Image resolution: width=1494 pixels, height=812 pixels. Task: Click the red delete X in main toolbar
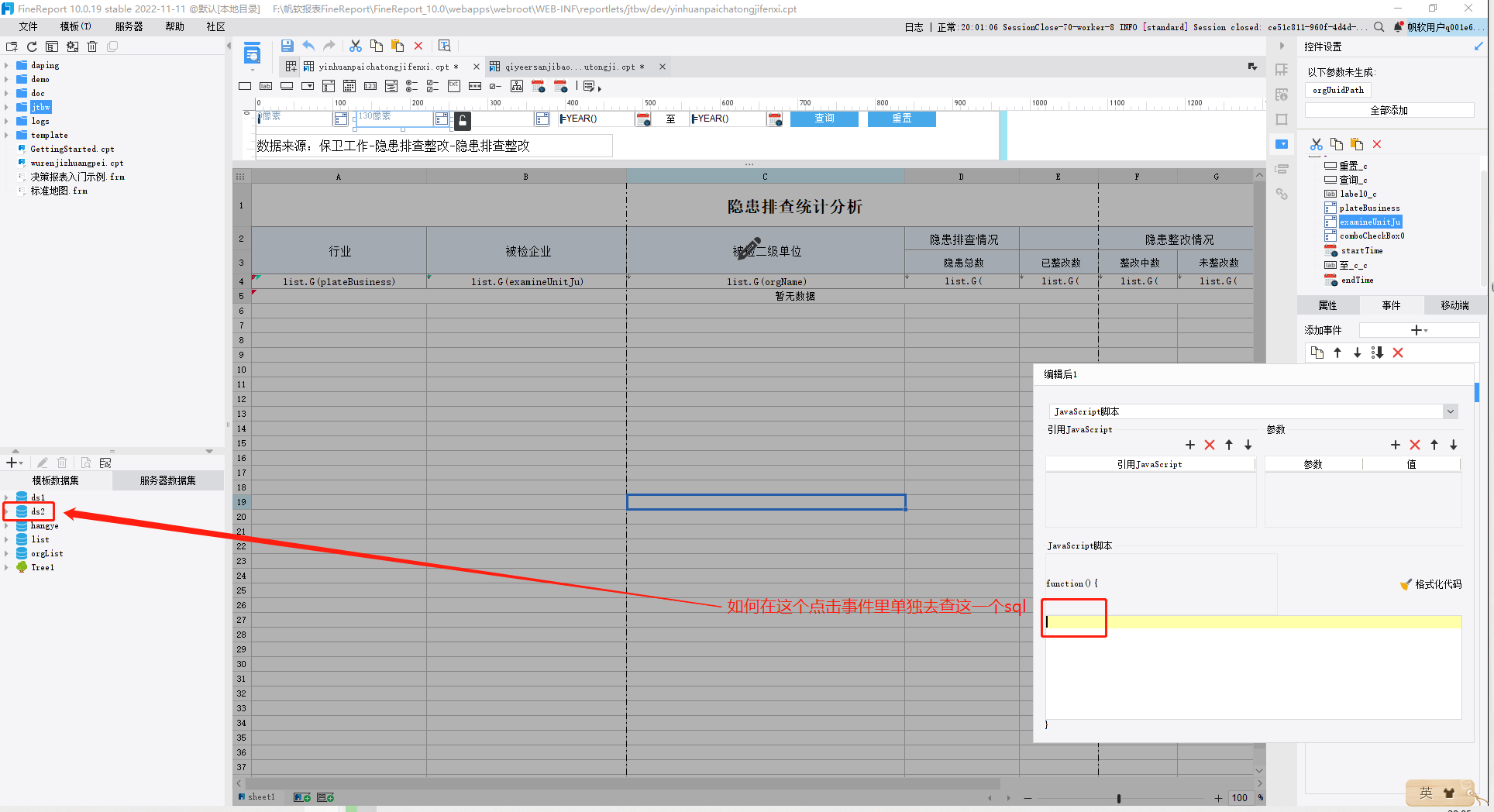coord(418,46)
